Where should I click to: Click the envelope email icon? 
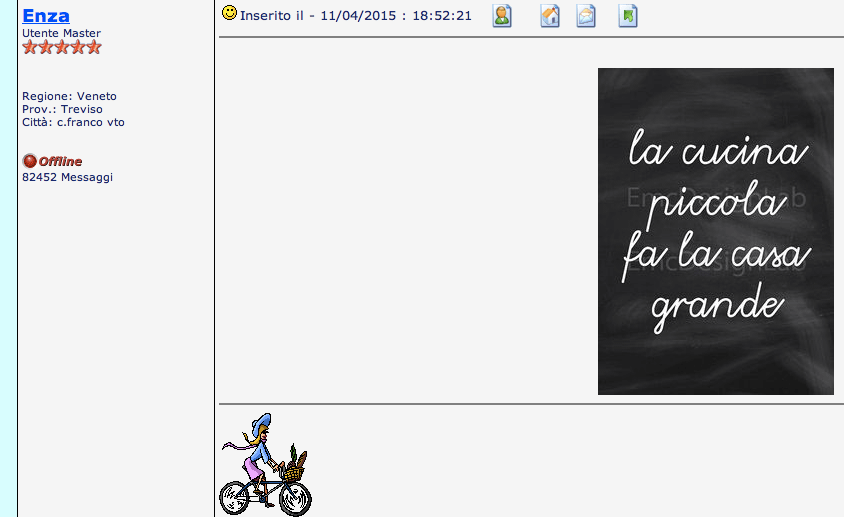[x=586, y=16]
